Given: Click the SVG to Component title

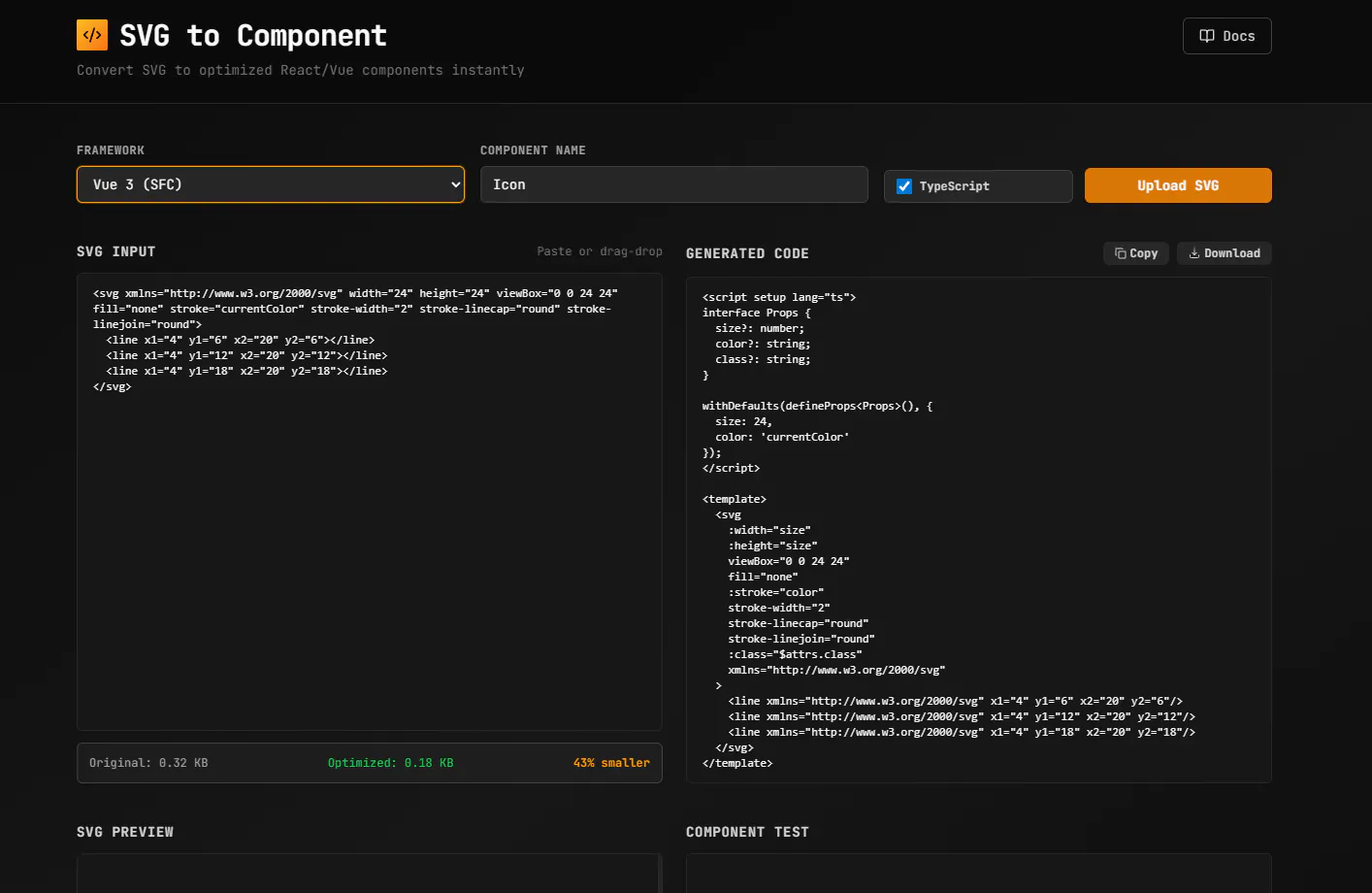Looking at the screenshot, I should 253,36.
